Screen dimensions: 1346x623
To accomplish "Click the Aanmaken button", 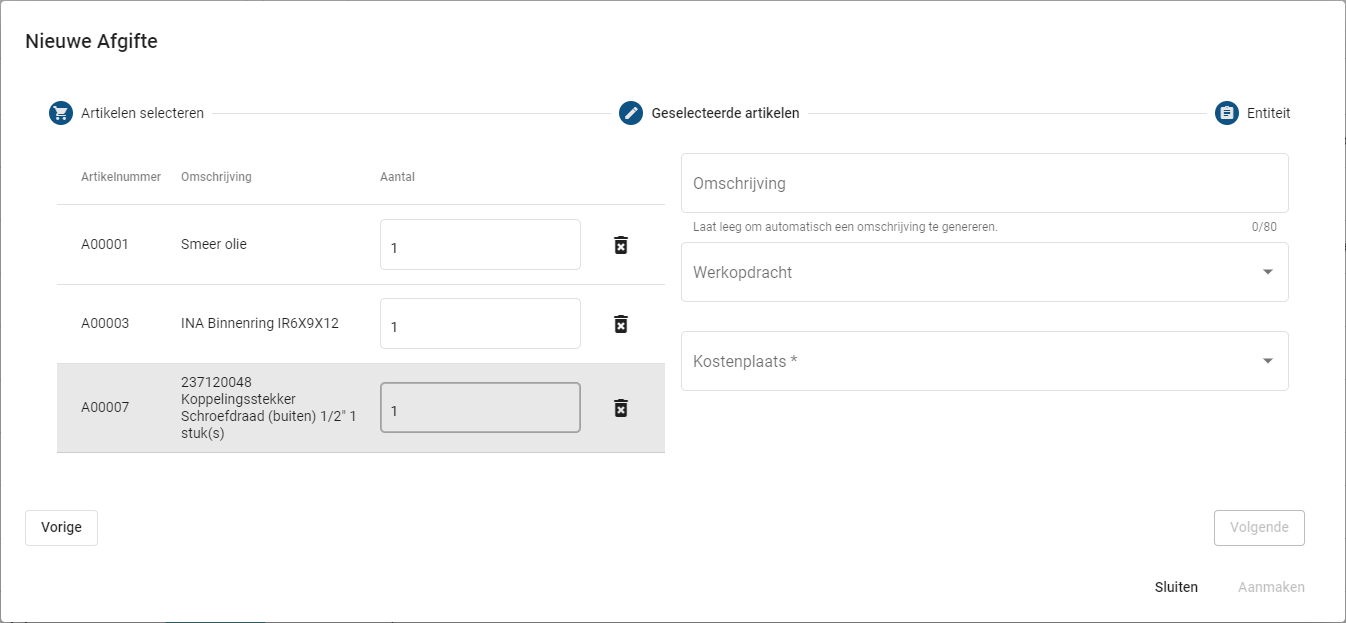I will [1271, 587].
